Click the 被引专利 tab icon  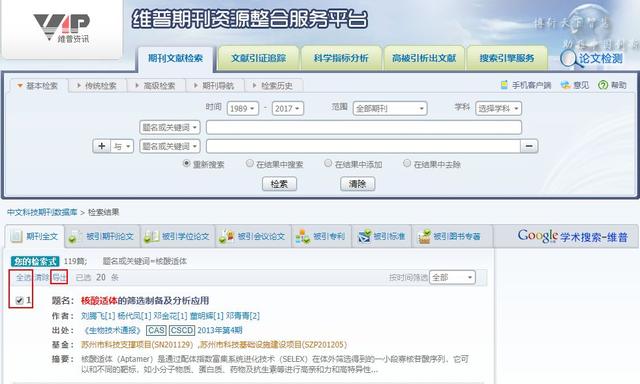(303, 237)
